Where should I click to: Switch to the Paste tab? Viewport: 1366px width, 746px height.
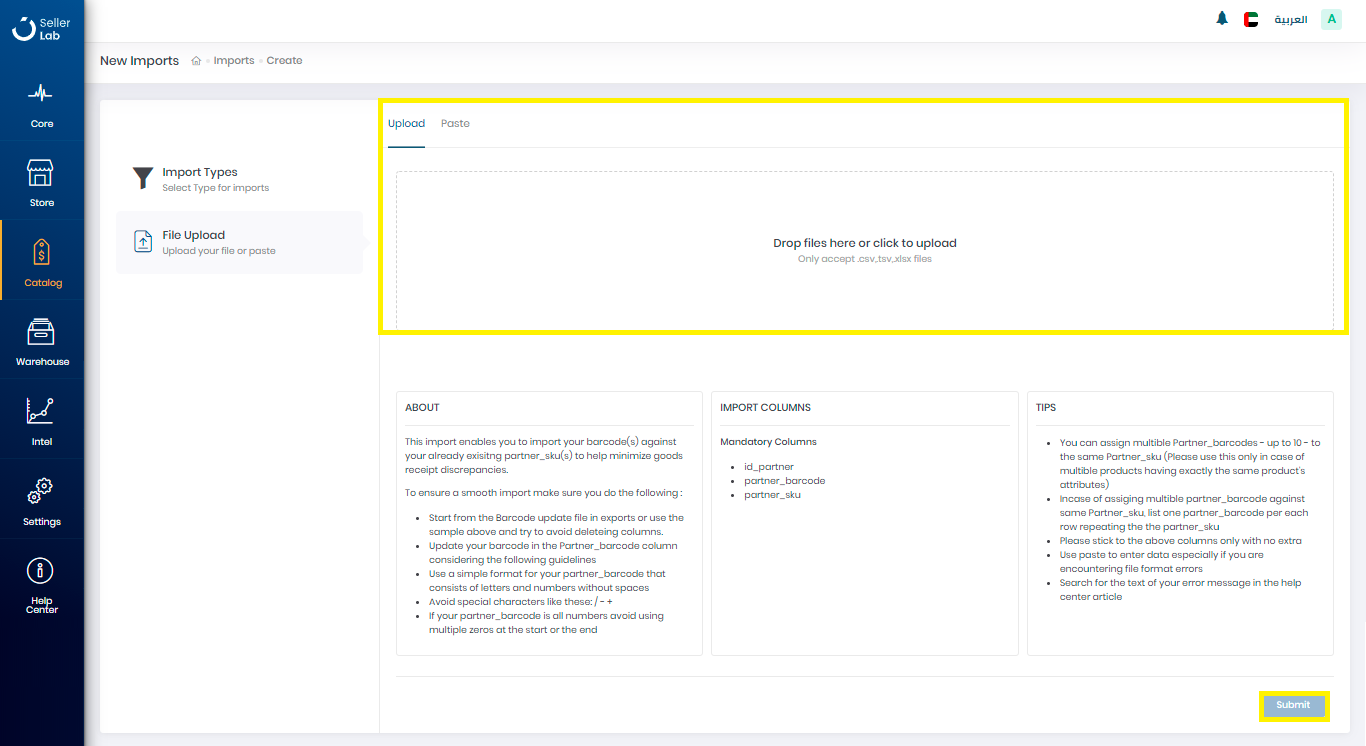tap(455, 124)
